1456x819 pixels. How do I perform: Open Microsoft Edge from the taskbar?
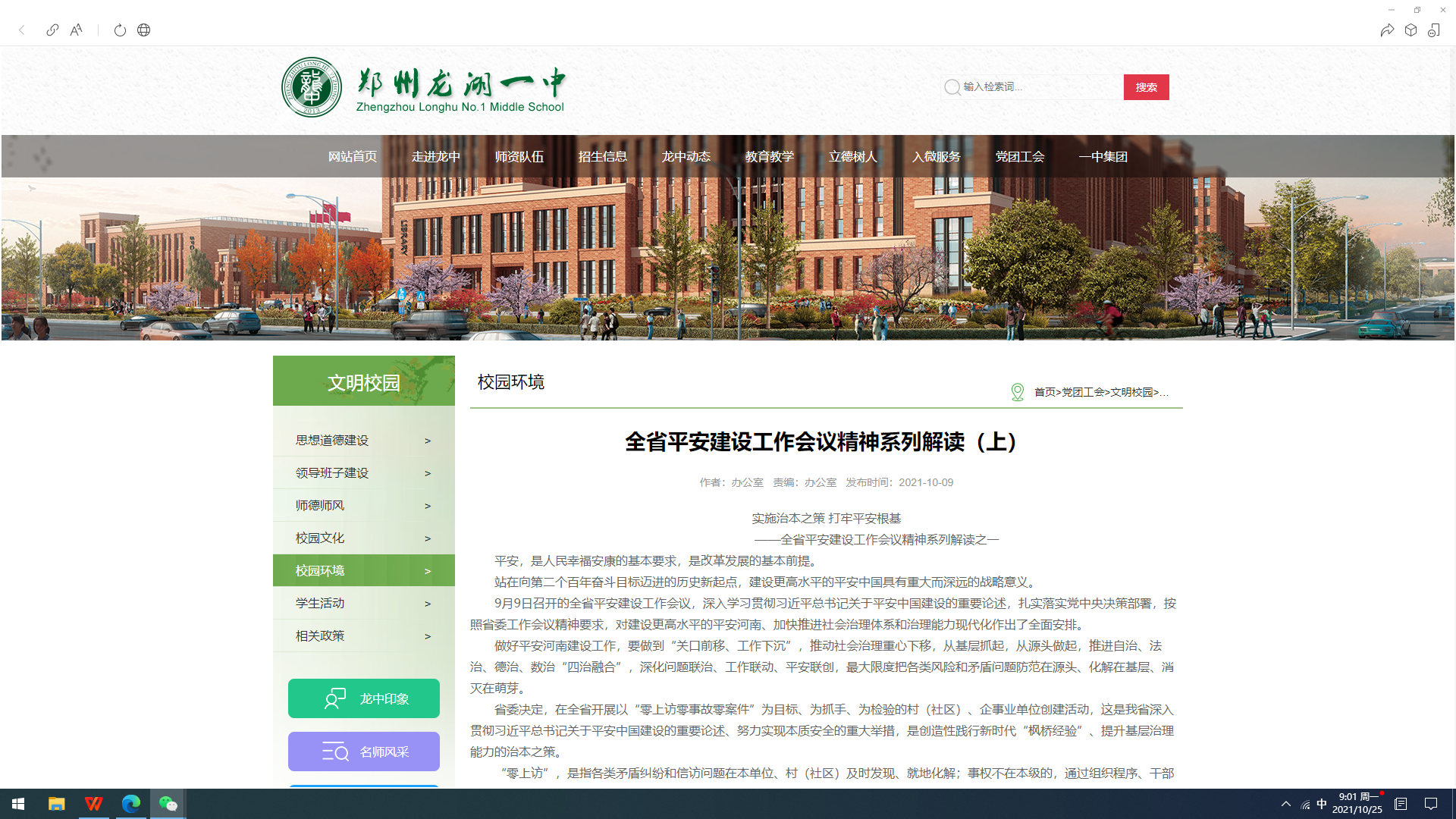pos(131,804)
